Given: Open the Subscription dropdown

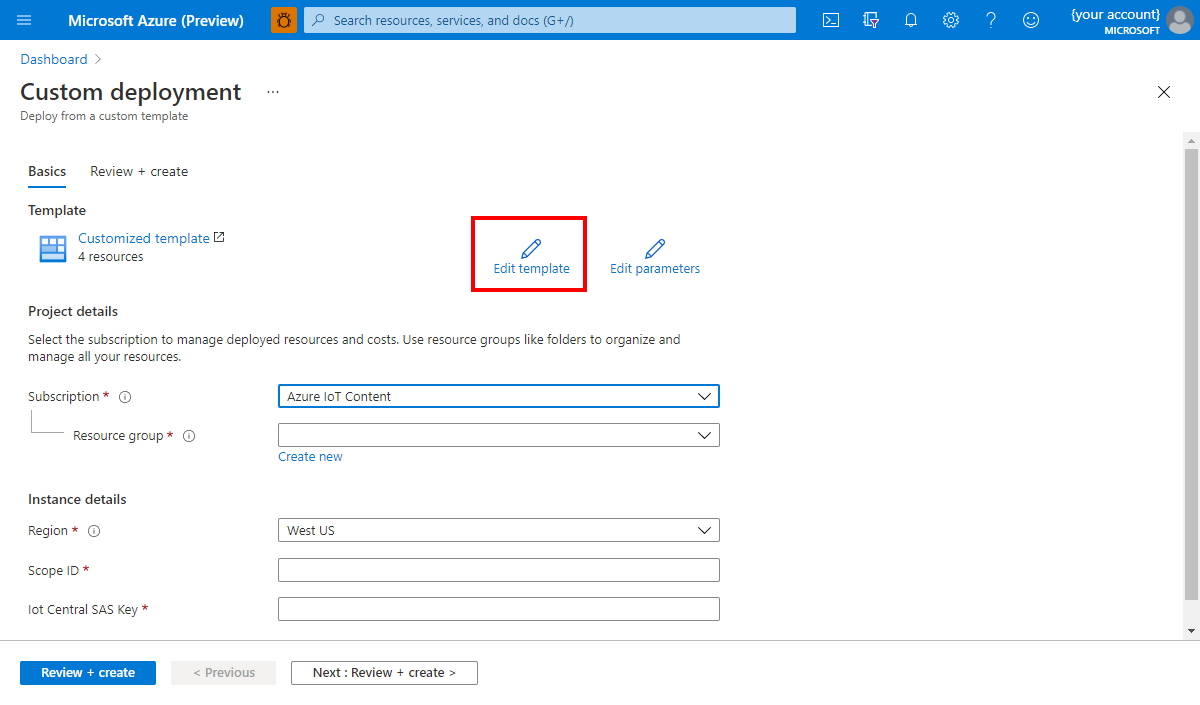Looking at the screenshot, I should click(x=498, y=396).
